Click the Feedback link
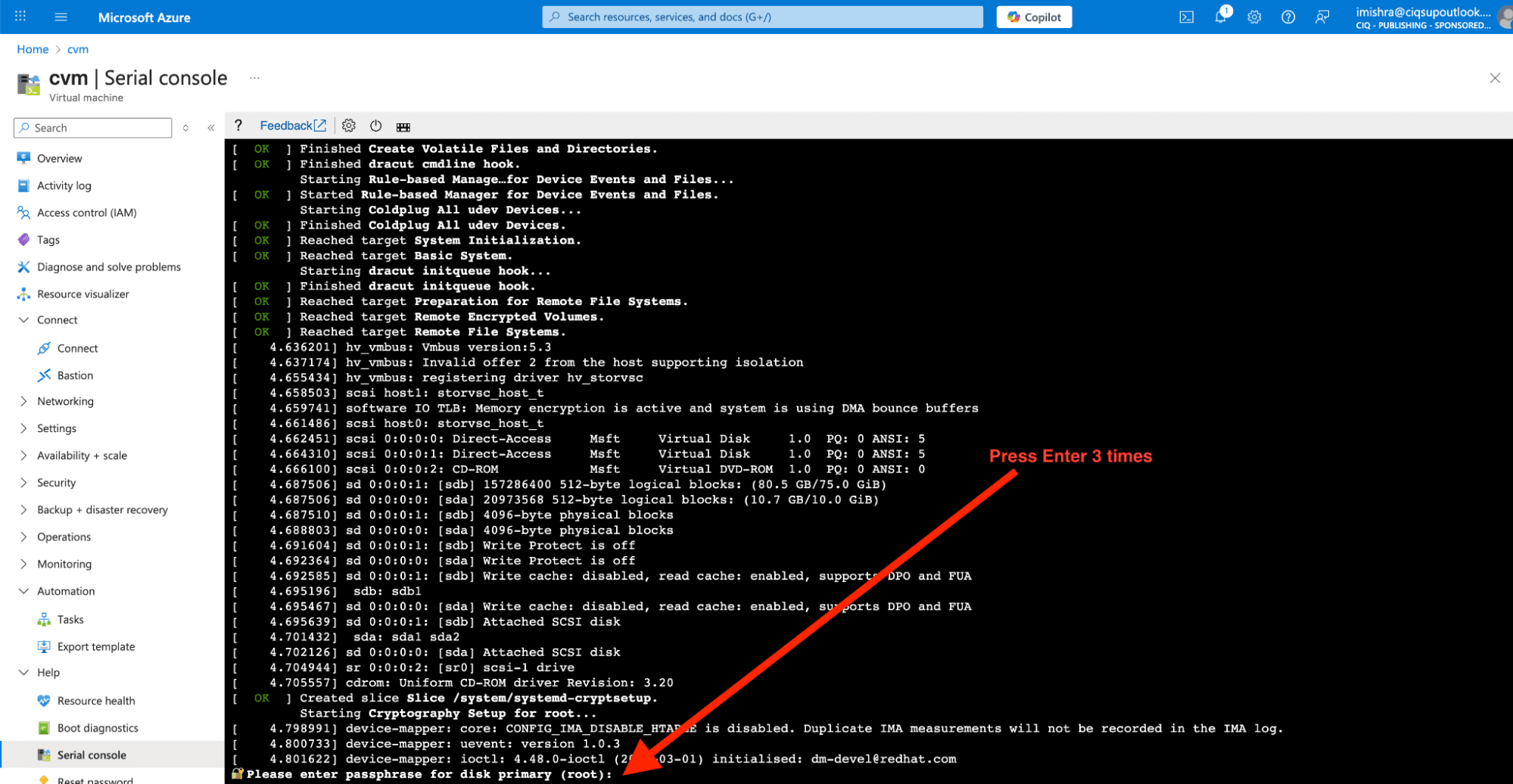 coord(292,126)
